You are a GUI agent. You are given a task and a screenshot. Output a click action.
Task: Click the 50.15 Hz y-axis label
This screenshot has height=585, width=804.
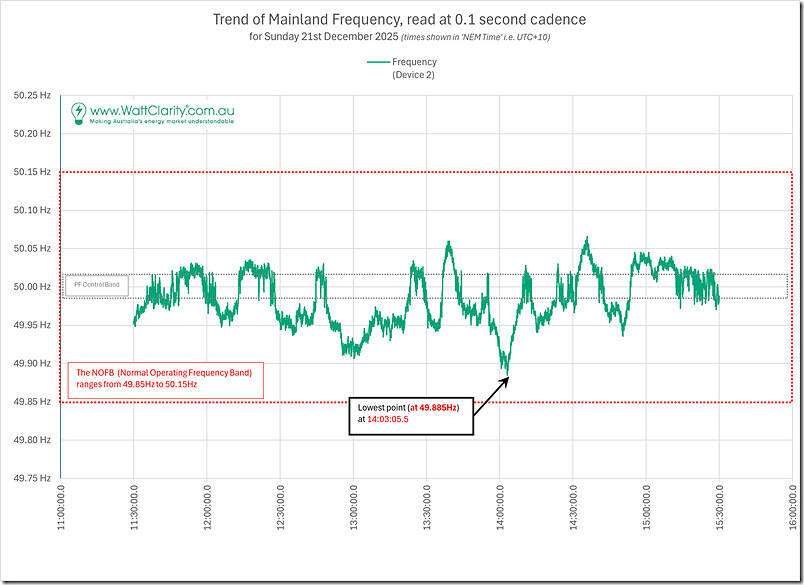click(x=32, y=172)
